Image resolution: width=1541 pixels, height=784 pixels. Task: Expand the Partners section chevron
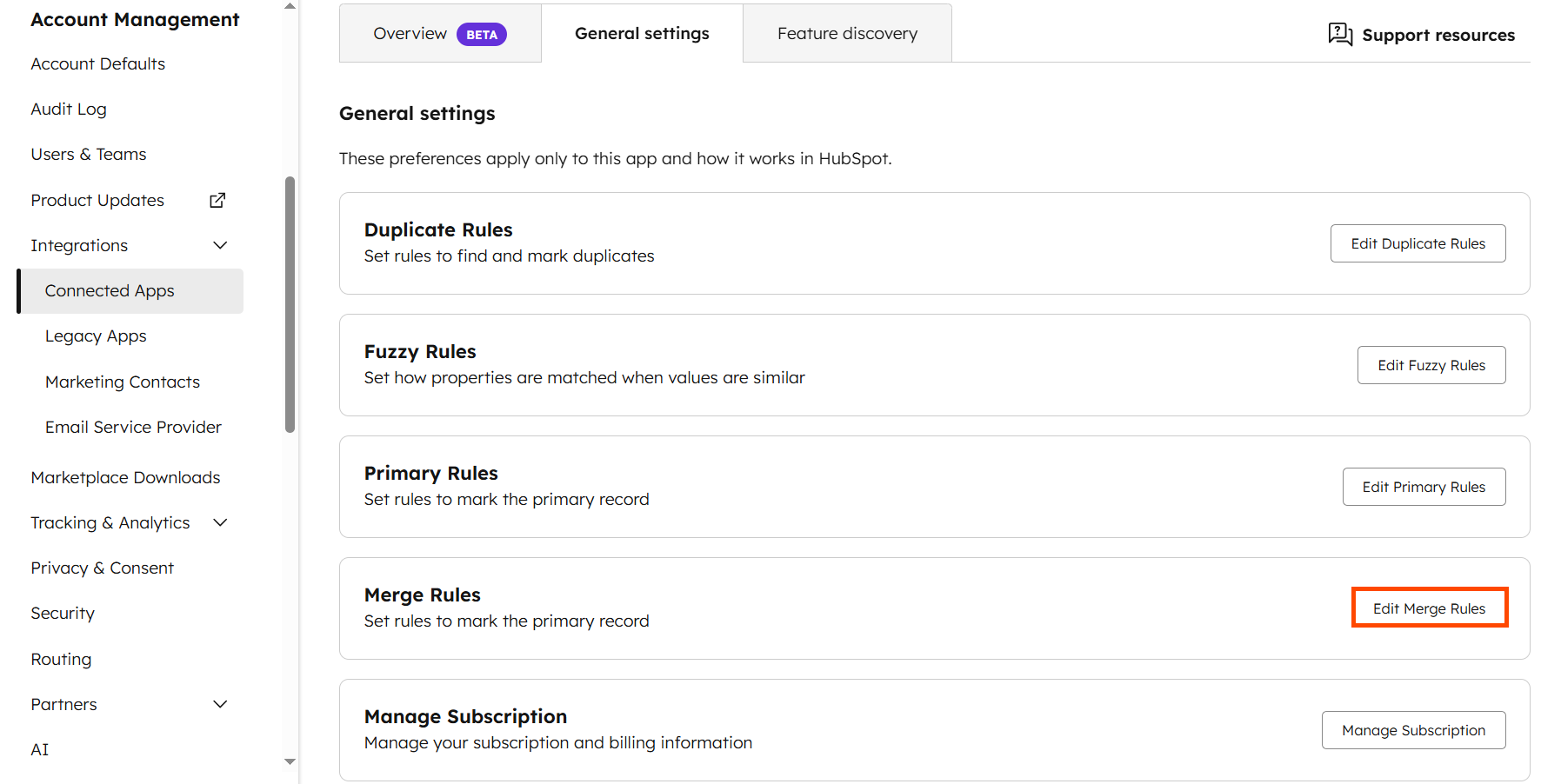(x=220, y=704)
